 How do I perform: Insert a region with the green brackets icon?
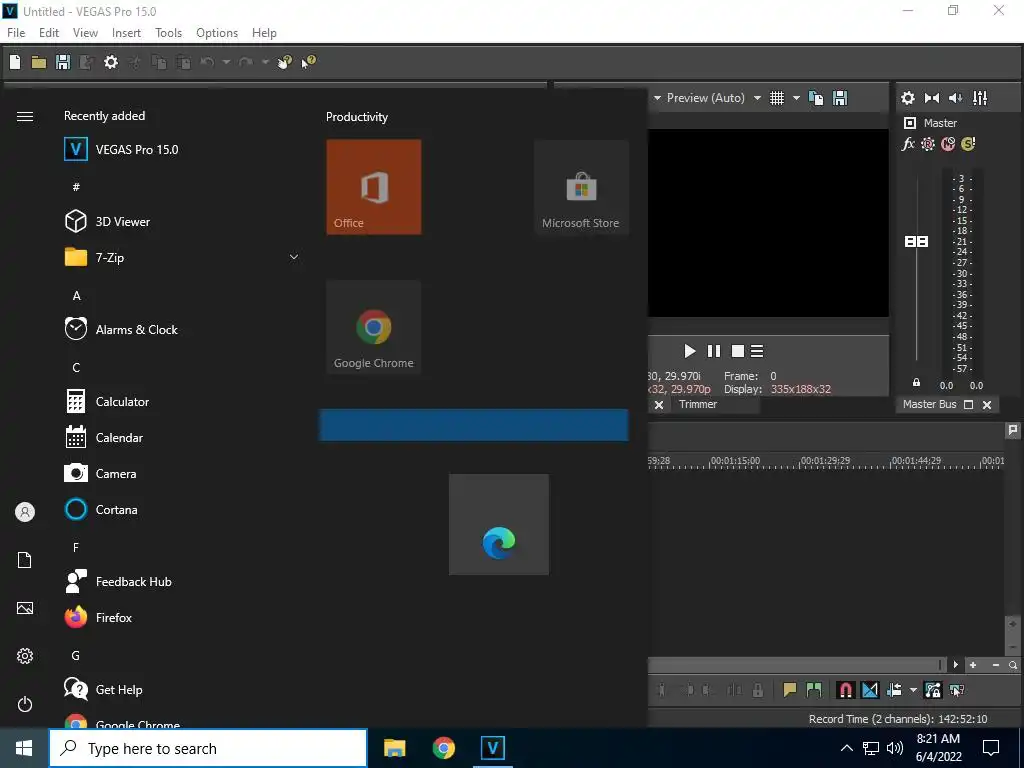tap(814, 690)
